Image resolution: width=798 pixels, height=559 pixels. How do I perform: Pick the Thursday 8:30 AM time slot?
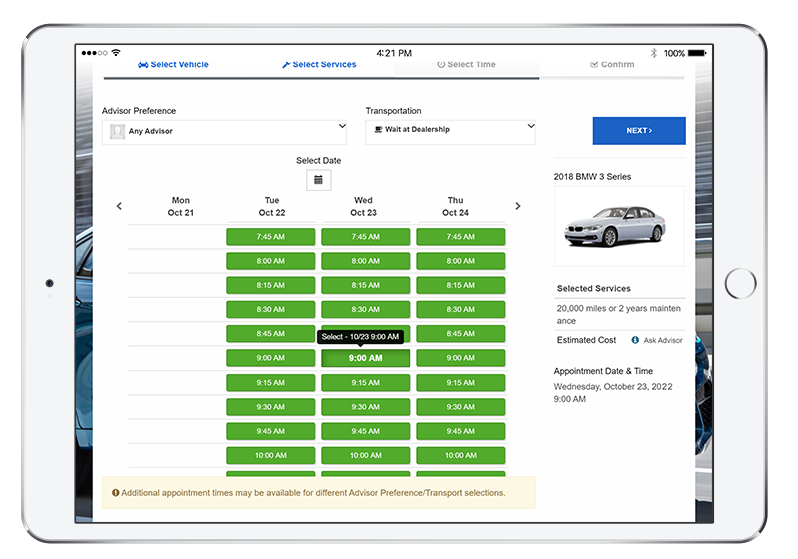tap(460, 310)
